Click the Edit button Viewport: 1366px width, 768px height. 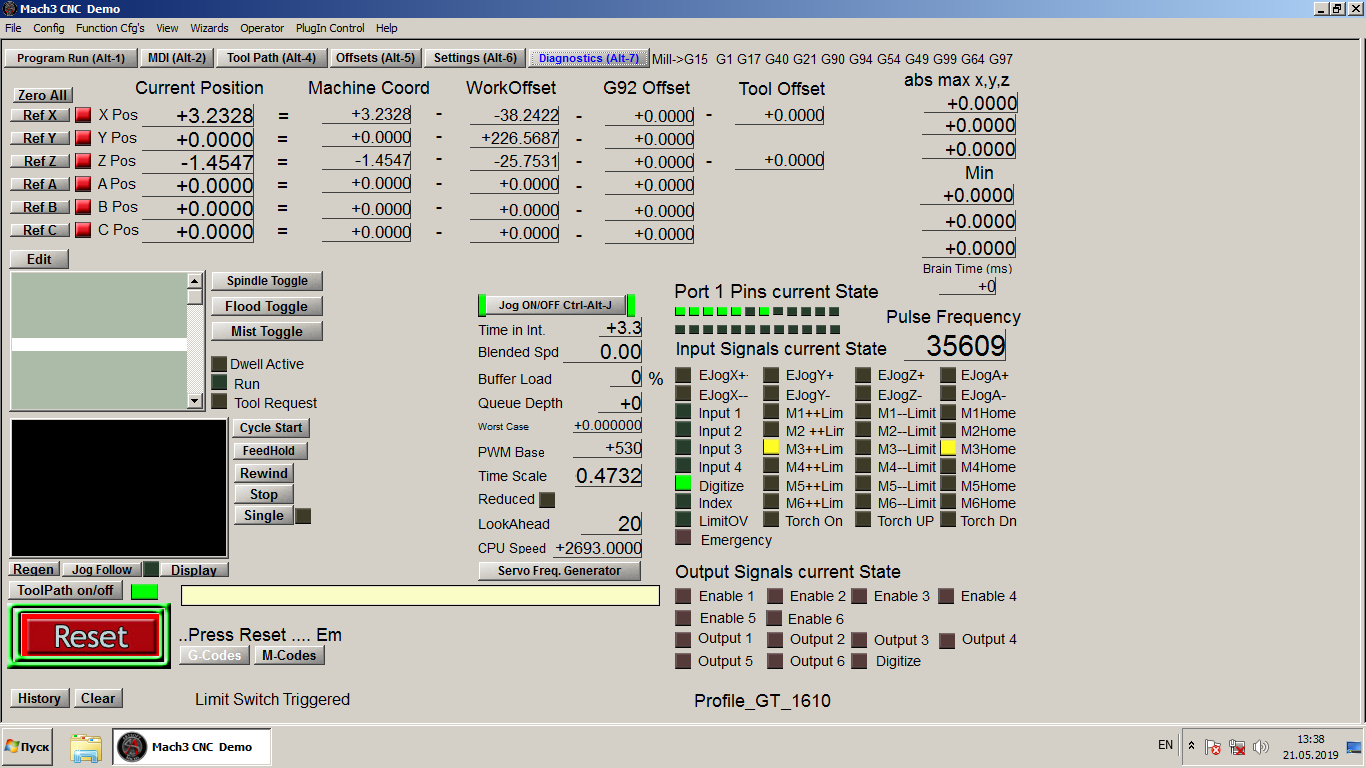coord(39,259)
